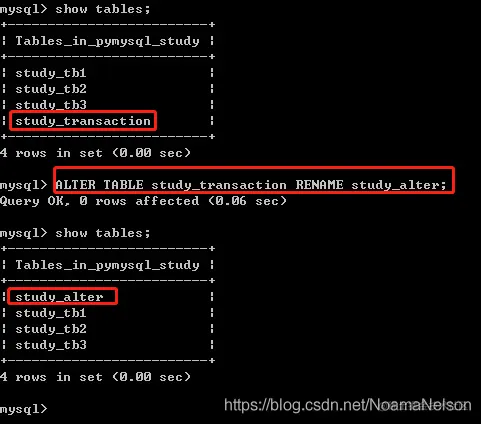Select study_tb3 in the first table list

click(51, 105)
